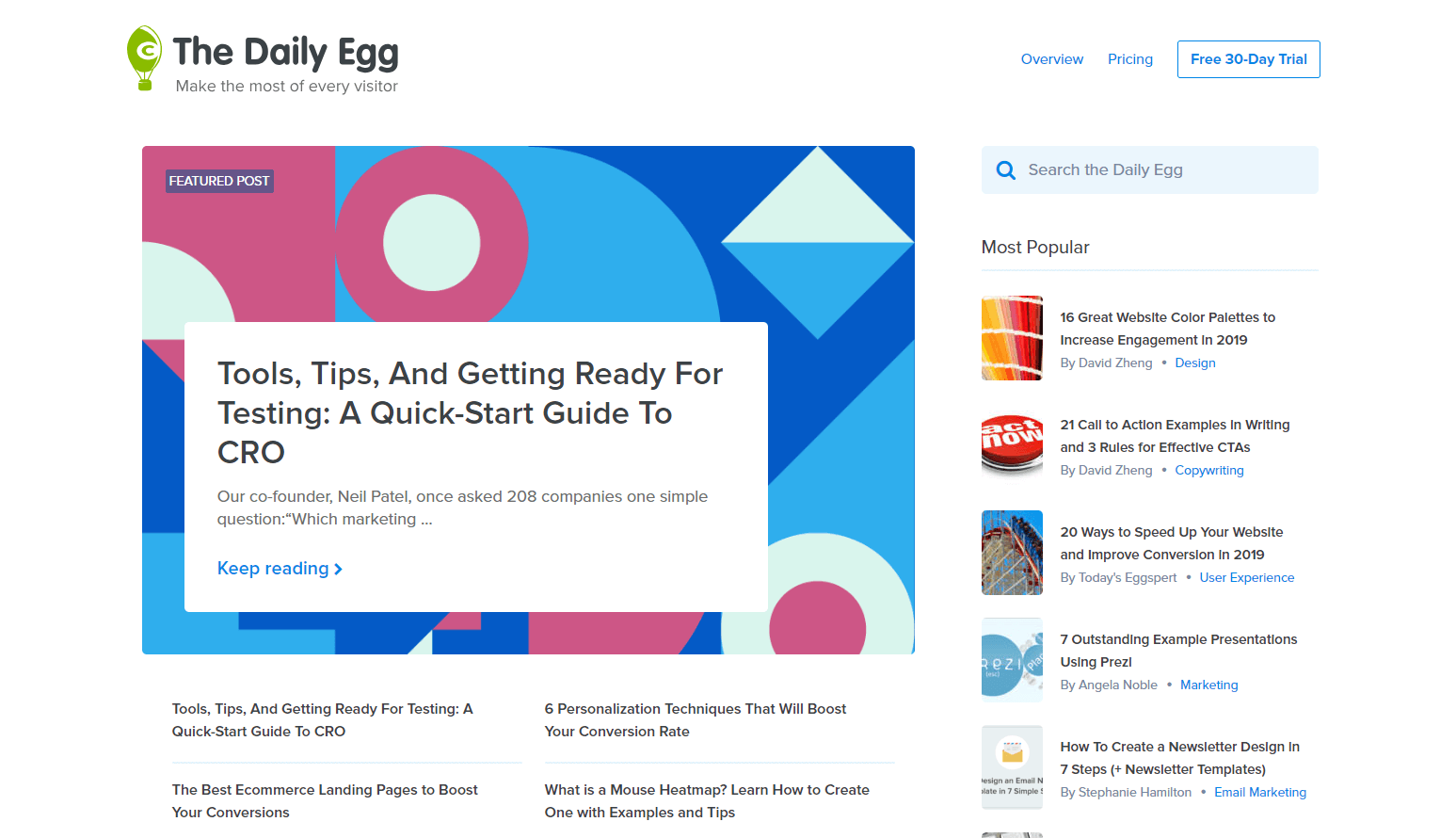Click the FEATURED POST badge

tap(219, 181)
